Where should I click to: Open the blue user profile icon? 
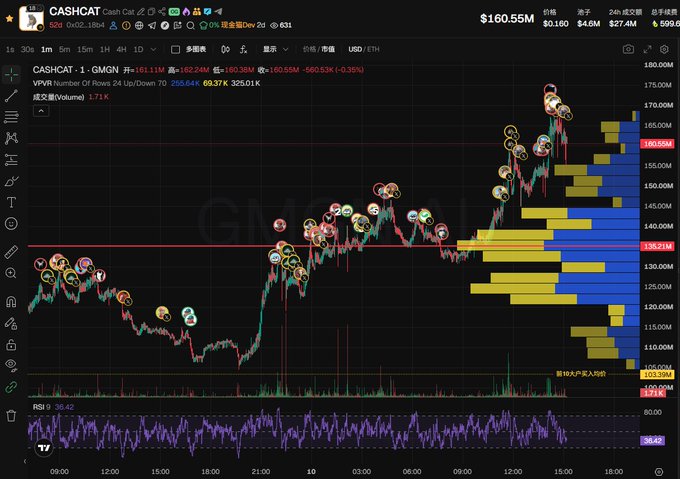click(113, 26)
